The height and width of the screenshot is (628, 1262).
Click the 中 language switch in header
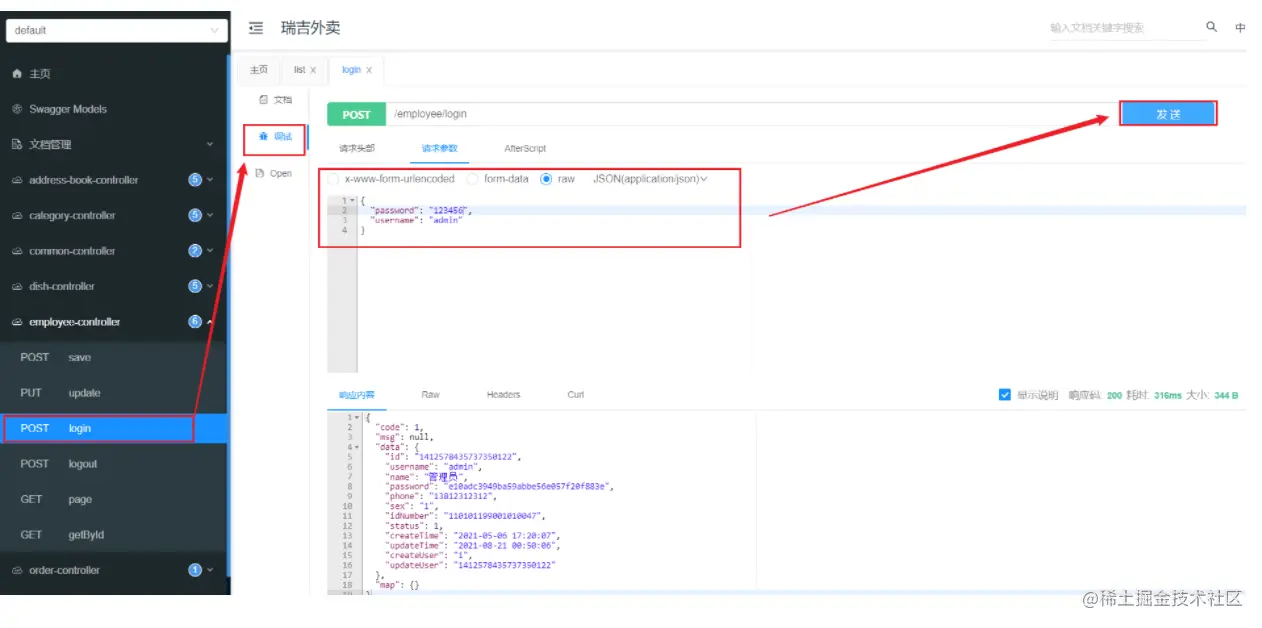(1240, 28)
